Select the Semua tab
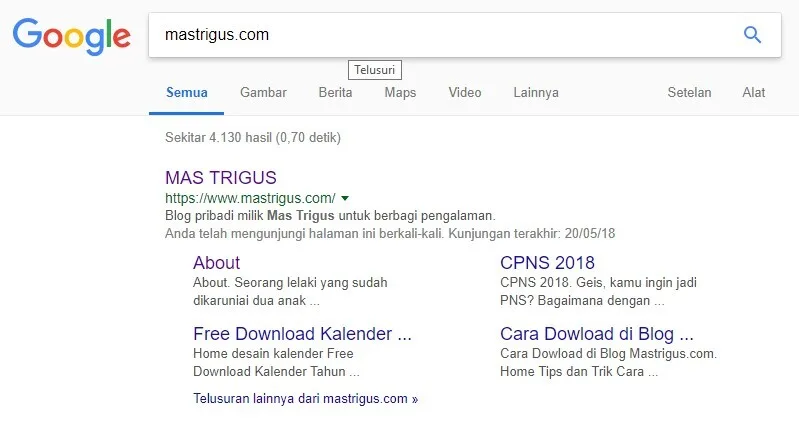Viewport: 799px width, 423px height. point(187,92)
